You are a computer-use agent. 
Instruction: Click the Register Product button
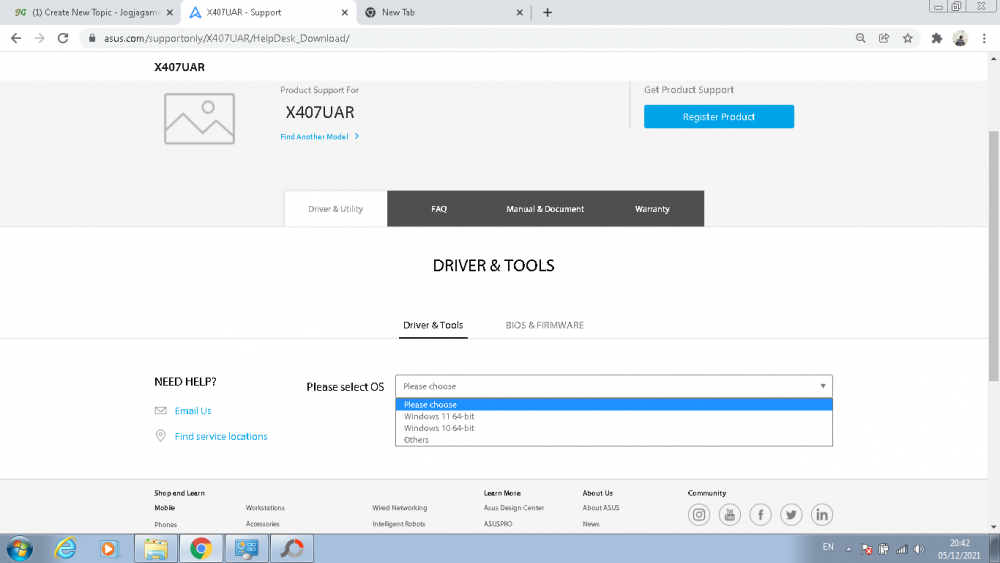[x=719, y=117]
